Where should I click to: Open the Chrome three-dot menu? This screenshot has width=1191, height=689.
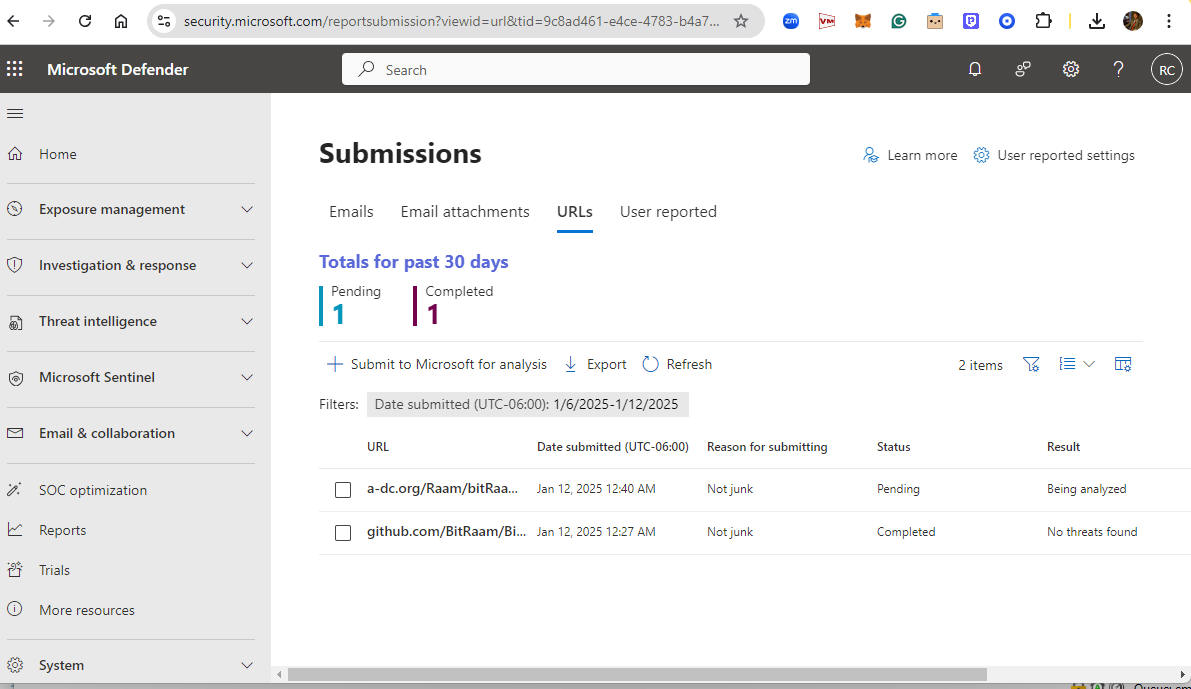pos(1169,21)
